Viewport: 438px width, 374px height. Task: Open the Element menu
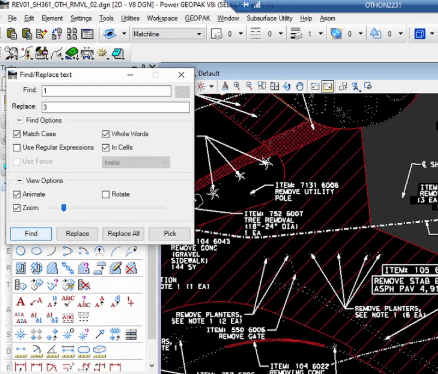click(52, 18)
